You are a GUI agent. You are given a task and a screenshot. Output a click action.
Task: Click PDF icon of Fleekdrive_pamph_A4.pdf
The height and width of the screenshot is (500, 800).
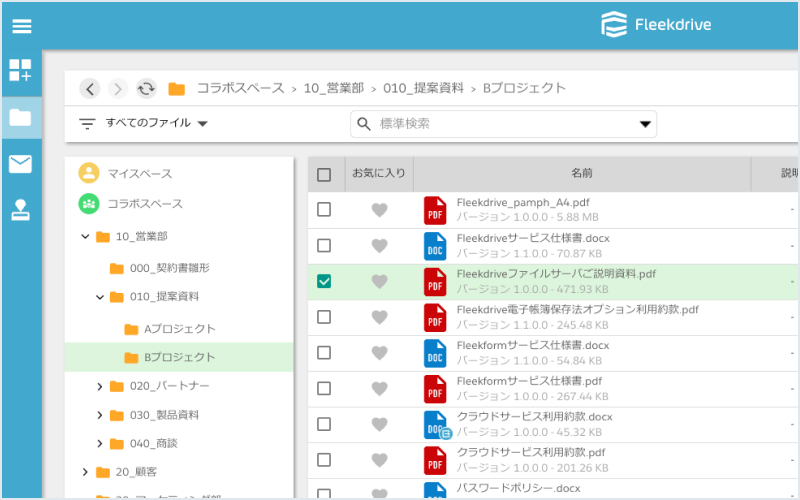tap(435, 210)
